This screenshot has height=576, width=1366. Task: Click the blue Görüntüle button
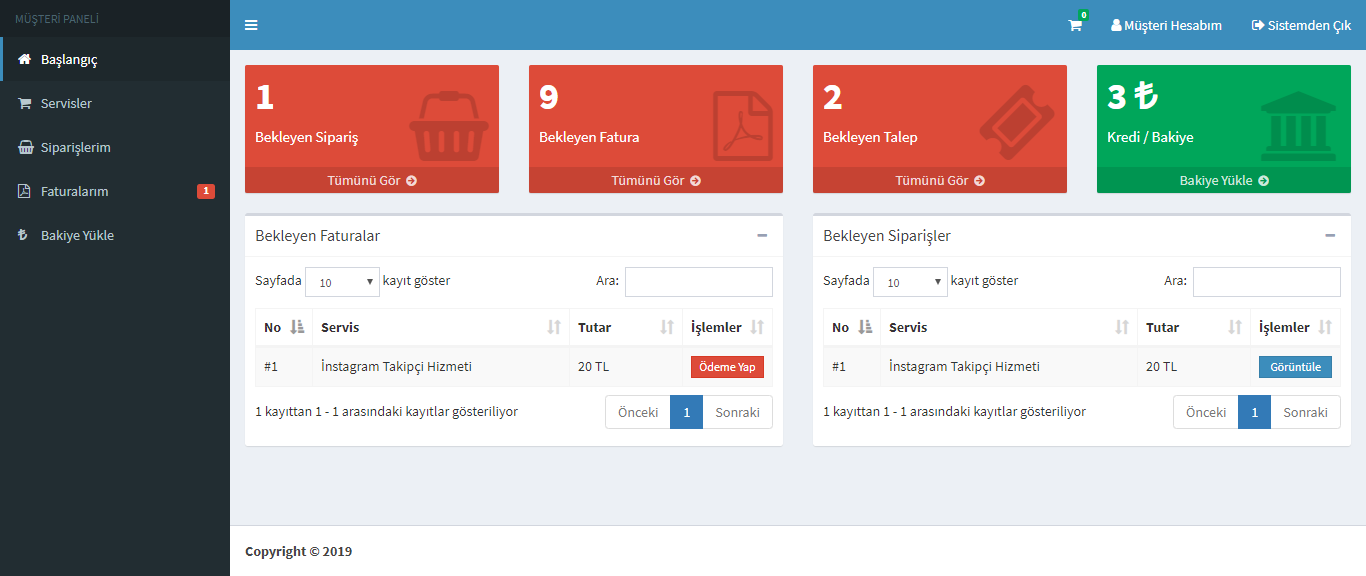click(x=1295, y=367)
